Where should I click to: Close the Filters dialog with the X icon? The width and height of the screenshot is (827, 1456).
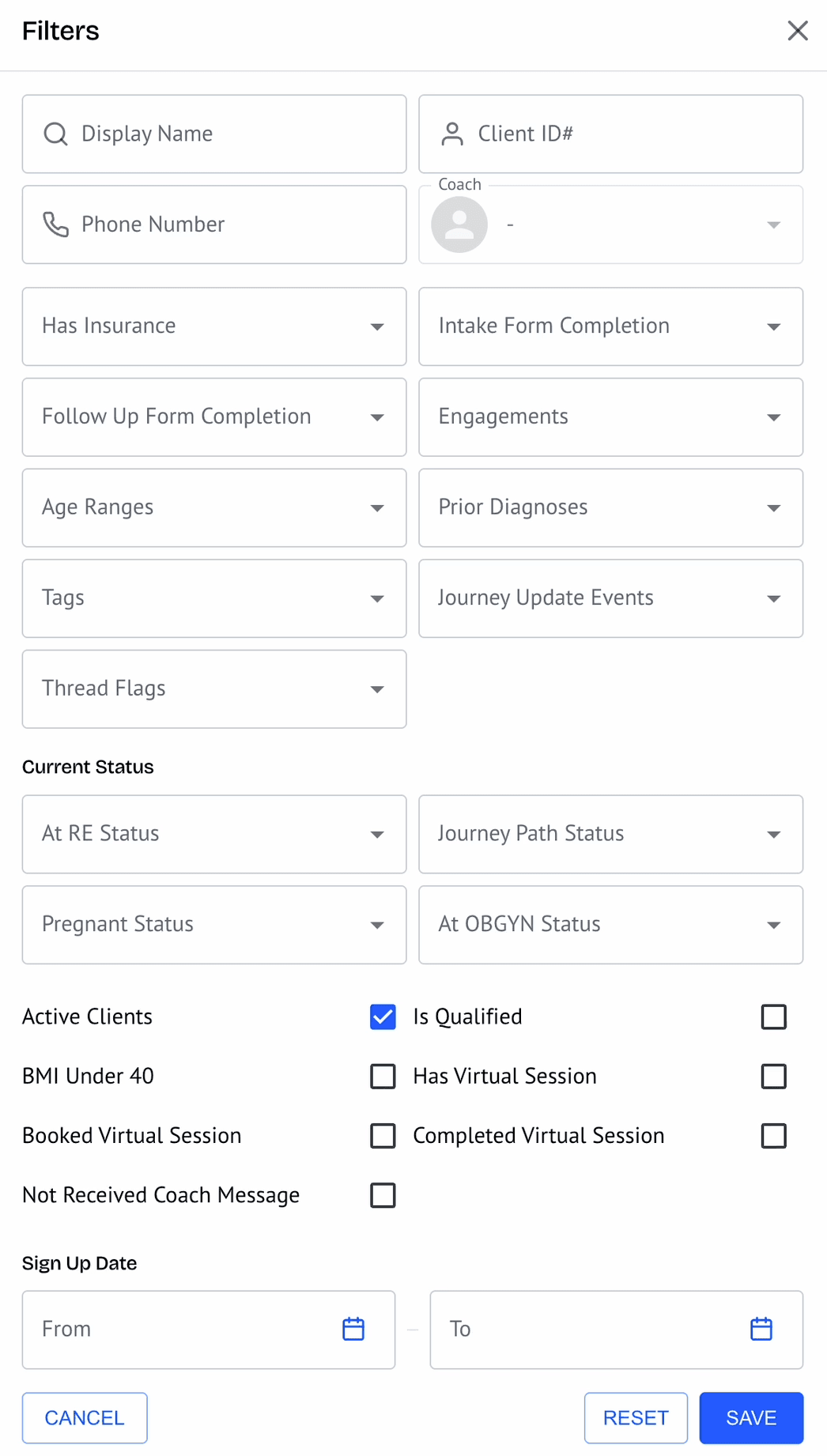pos(798,30)
